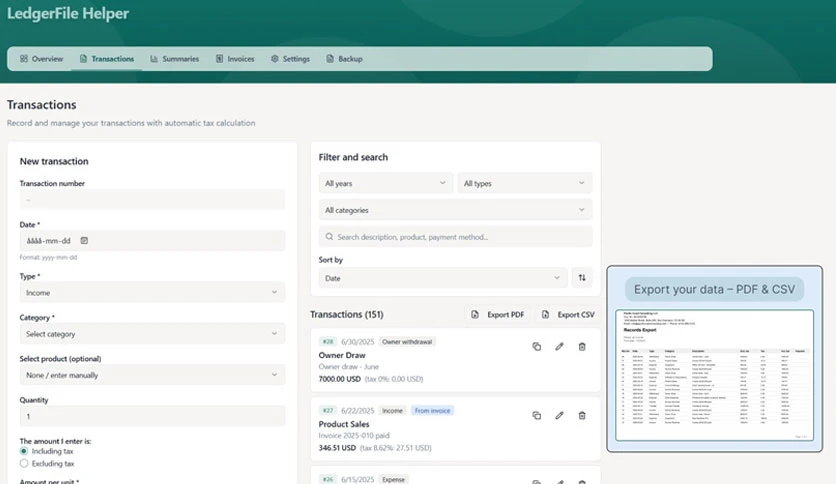
Task: Open the Select product dropdown
Action: point(152,375)
